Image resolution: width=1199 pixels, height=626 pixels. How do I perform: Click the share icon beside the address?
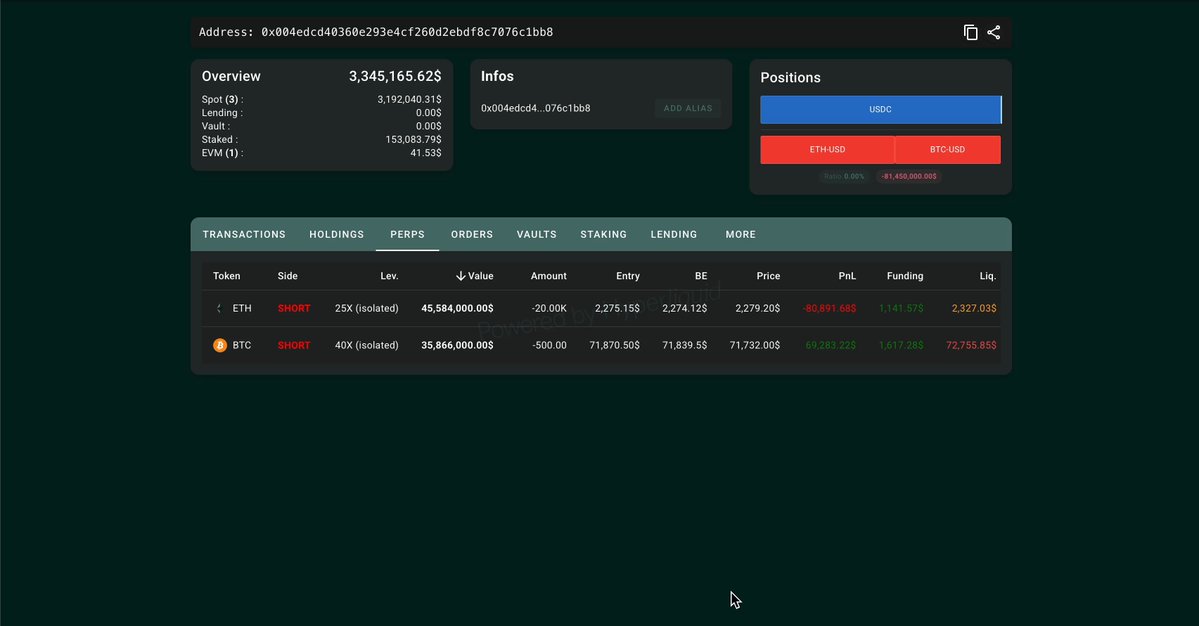click(993, 32)
